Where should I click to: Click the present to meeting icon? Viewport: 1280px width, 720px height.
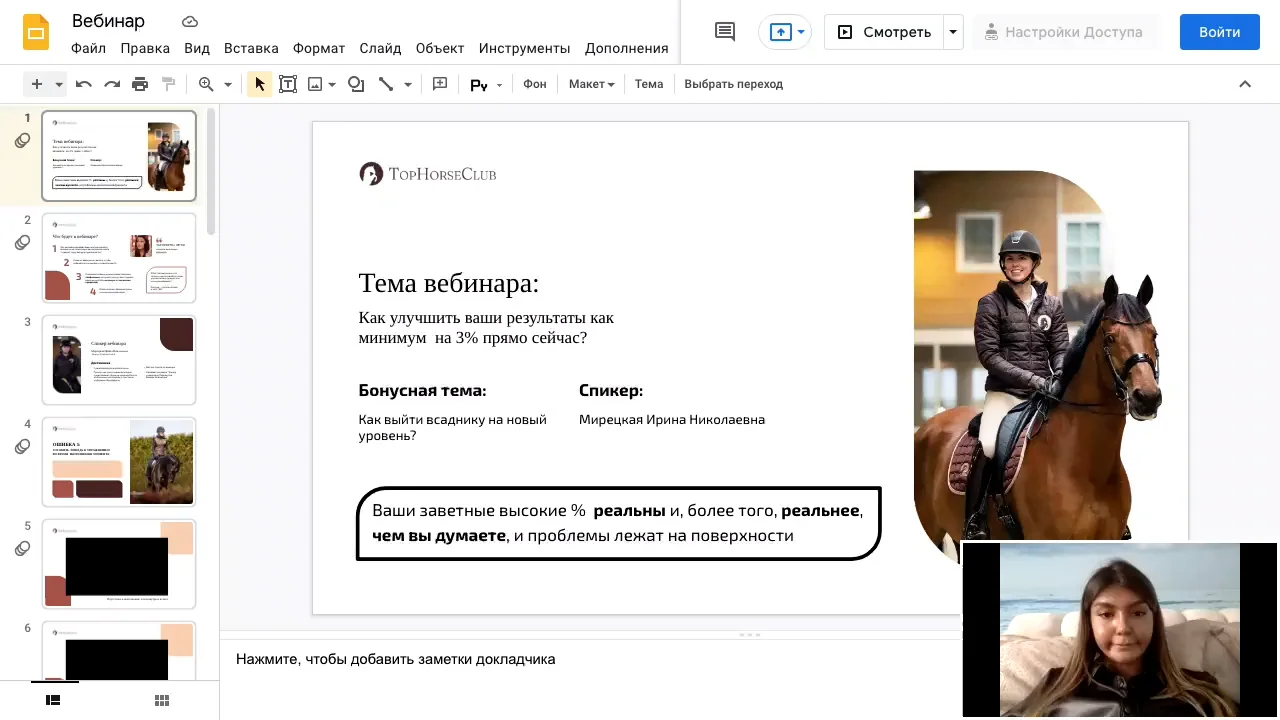coord(780,32)
